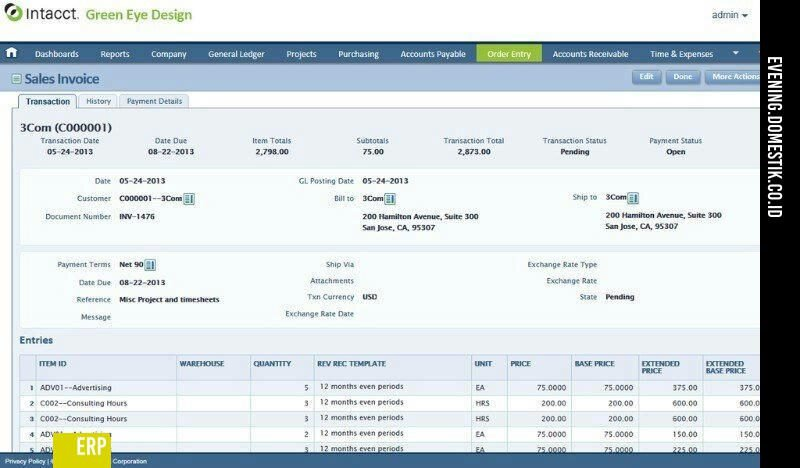The width and height of the screenshot is (800, 468).
Task: Open the Reports menu
Action: 115,54
